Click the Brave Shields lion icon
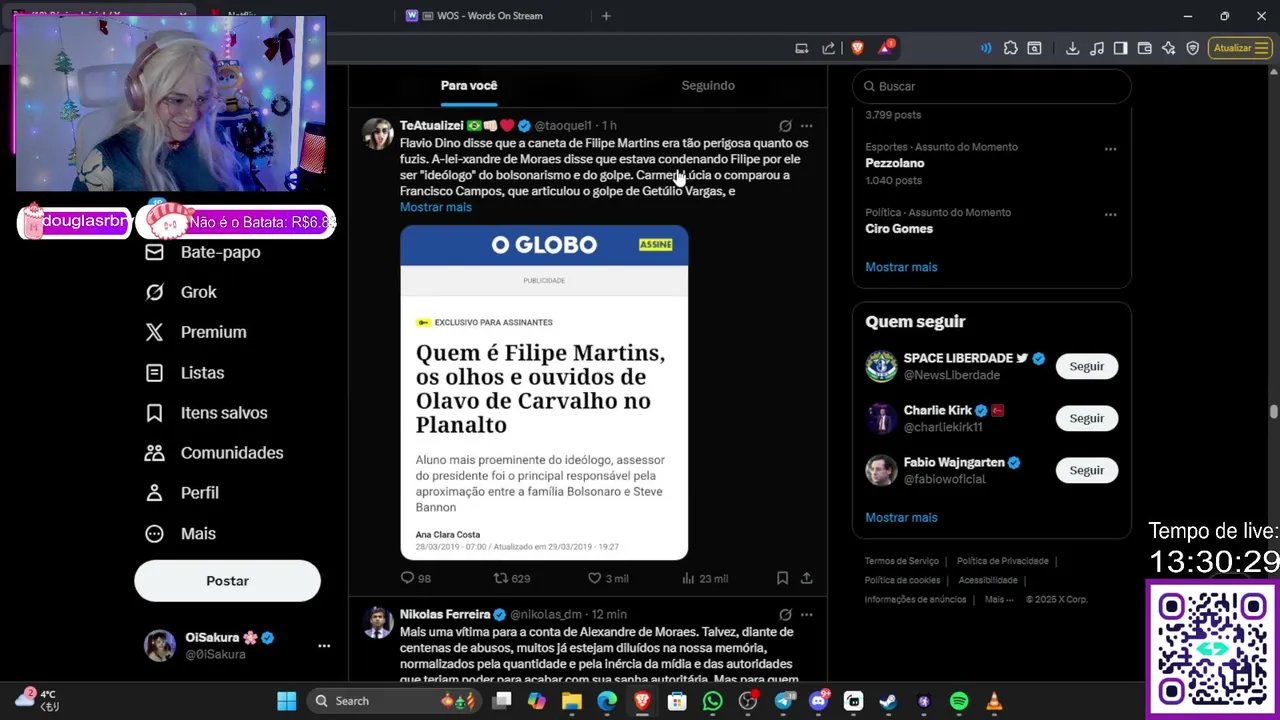This screenshot has width=1280, height=720. coord(858,48)
